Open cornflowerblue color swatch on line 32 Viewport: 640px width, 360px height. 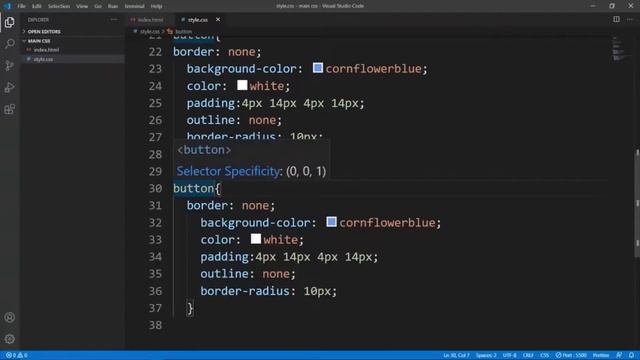(x=331, y=222)
